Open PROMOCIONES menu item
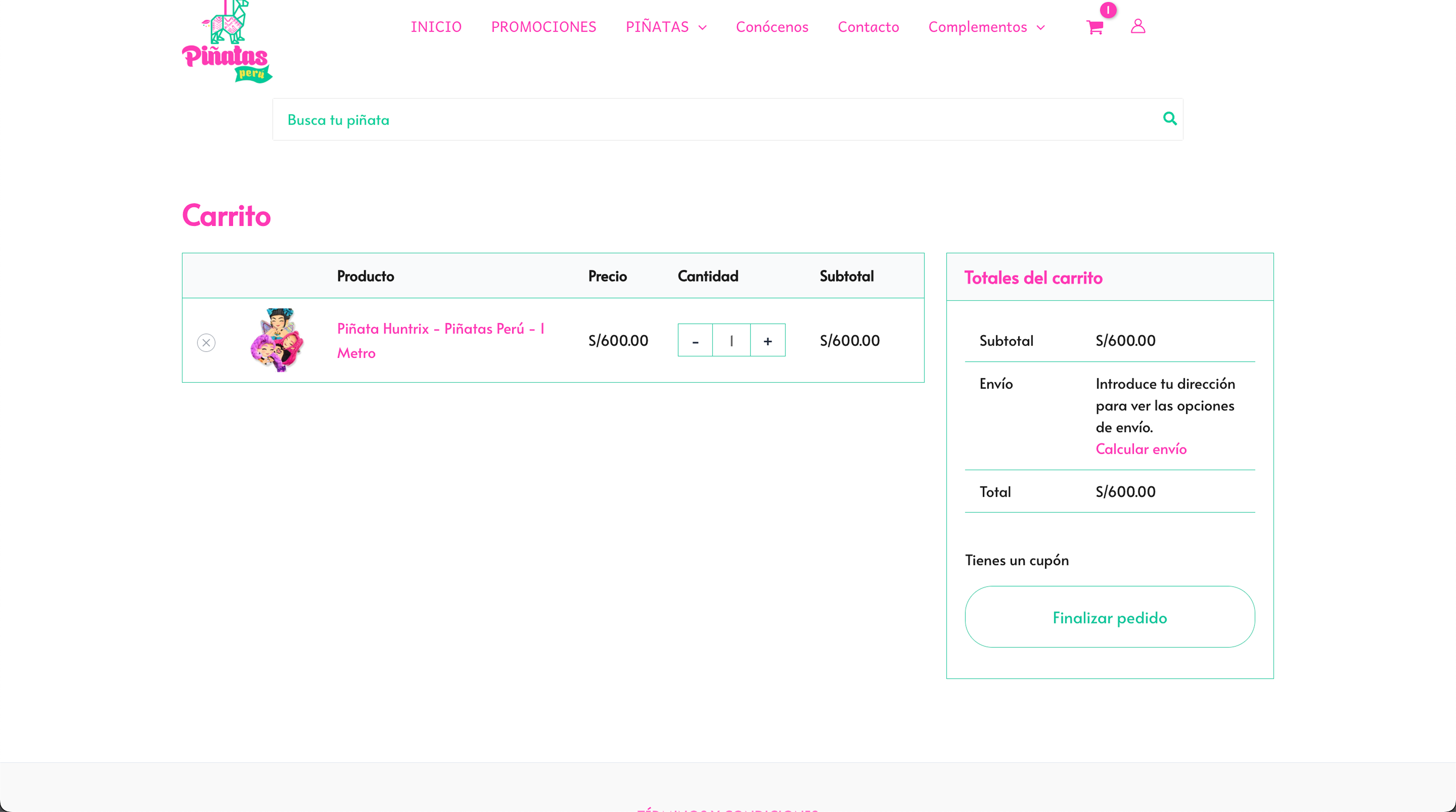This screenshot has width=1456, height=812. (x=543, y=27)
